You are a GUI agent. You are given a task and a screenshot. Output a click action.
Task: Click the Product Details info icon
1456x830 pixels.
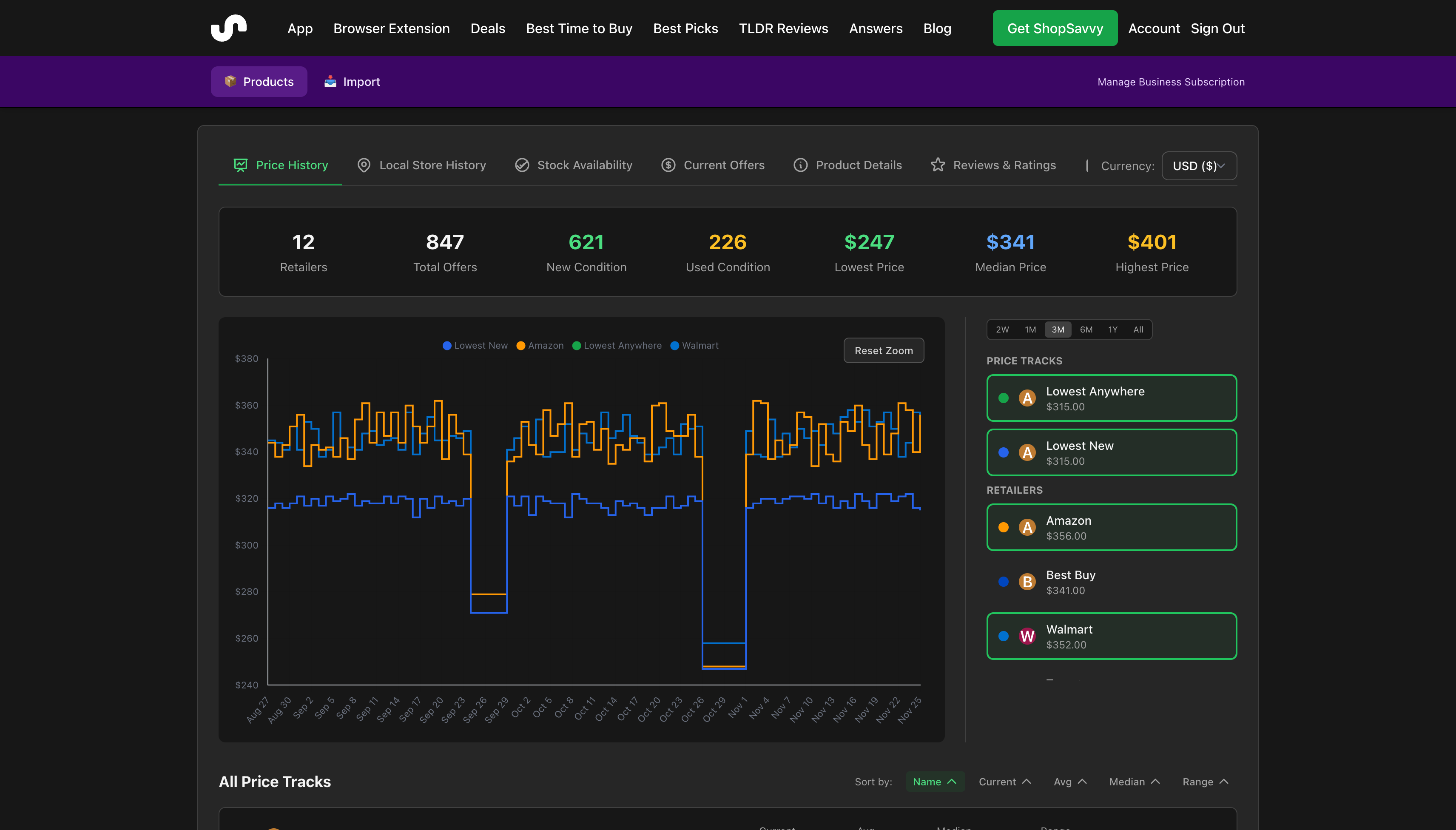pos(800,165)
